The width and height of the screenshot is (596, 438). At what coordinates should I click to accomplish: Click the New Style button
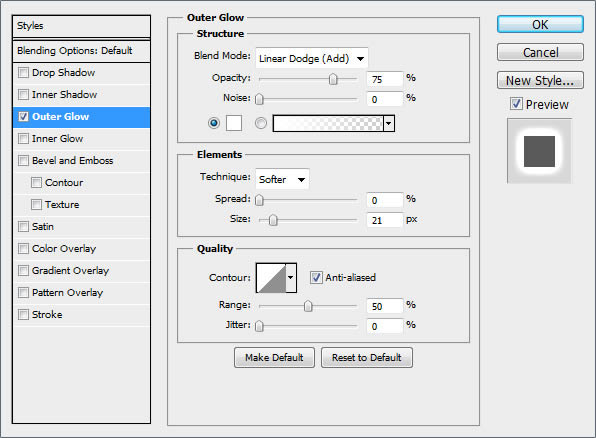(x=540, y=80)
